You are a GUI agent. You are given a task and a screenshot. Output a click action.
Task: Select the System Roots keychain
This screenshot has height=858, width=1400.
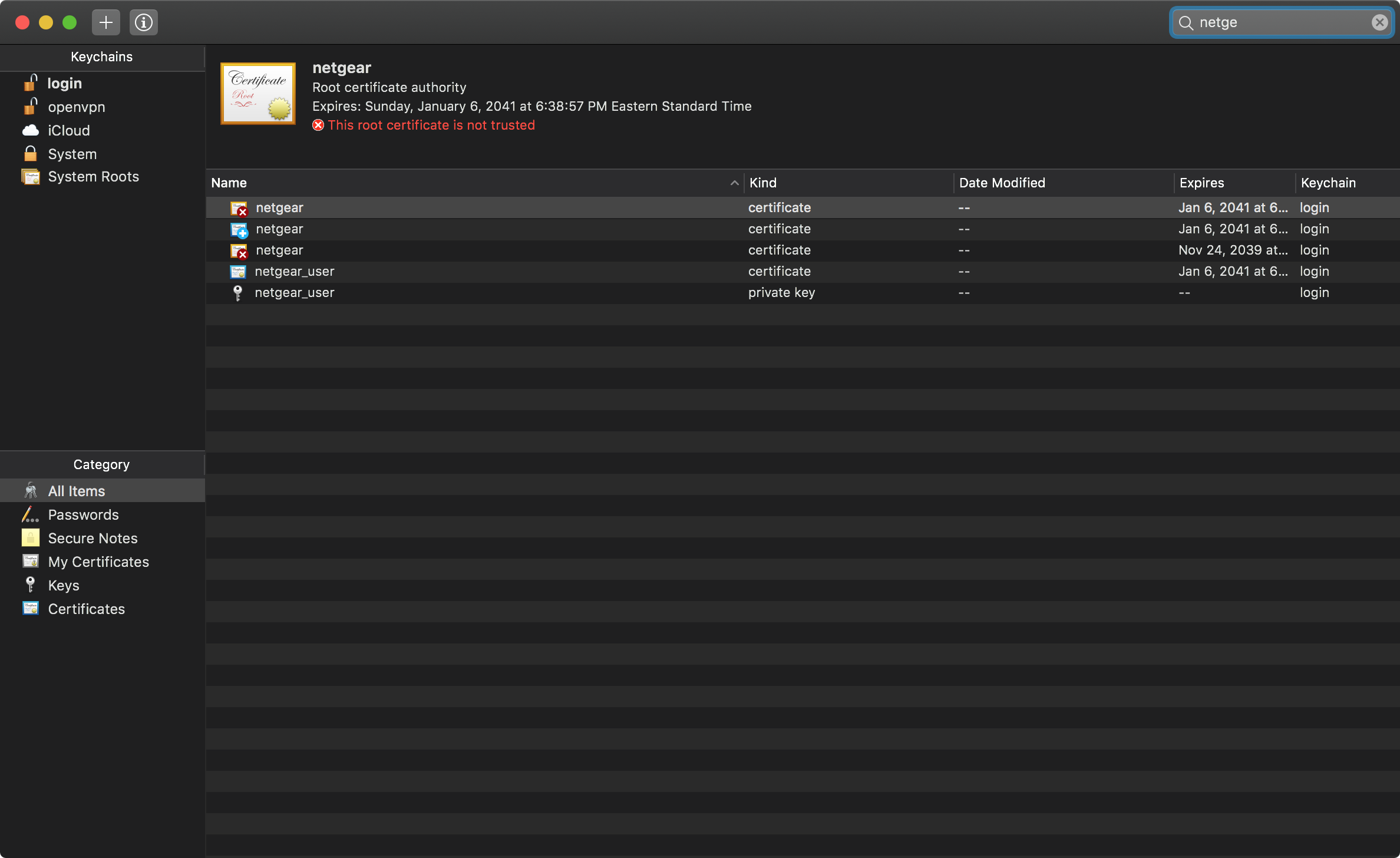point(93,177)
